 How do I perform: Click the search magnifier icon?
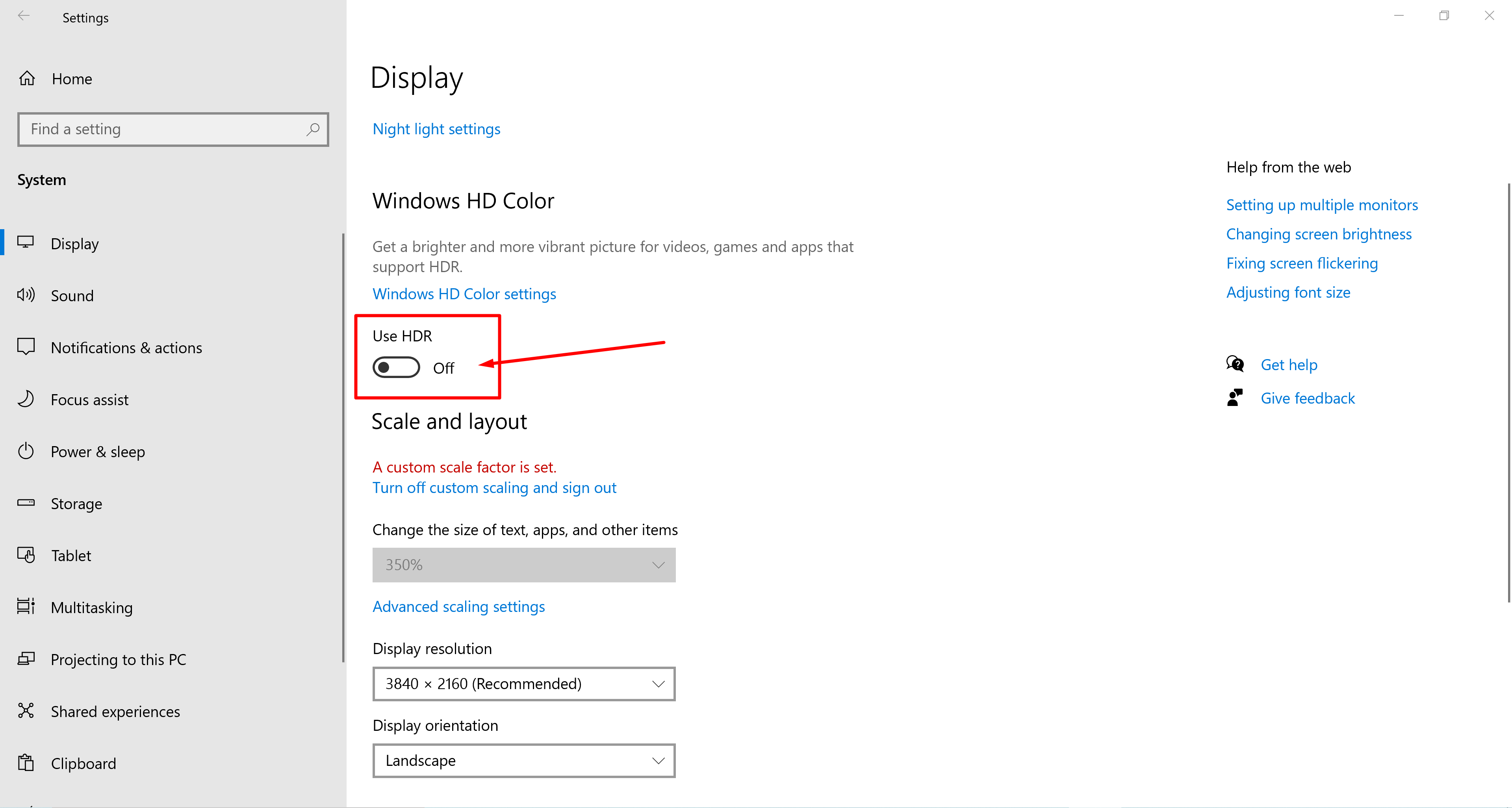(313, 129)
